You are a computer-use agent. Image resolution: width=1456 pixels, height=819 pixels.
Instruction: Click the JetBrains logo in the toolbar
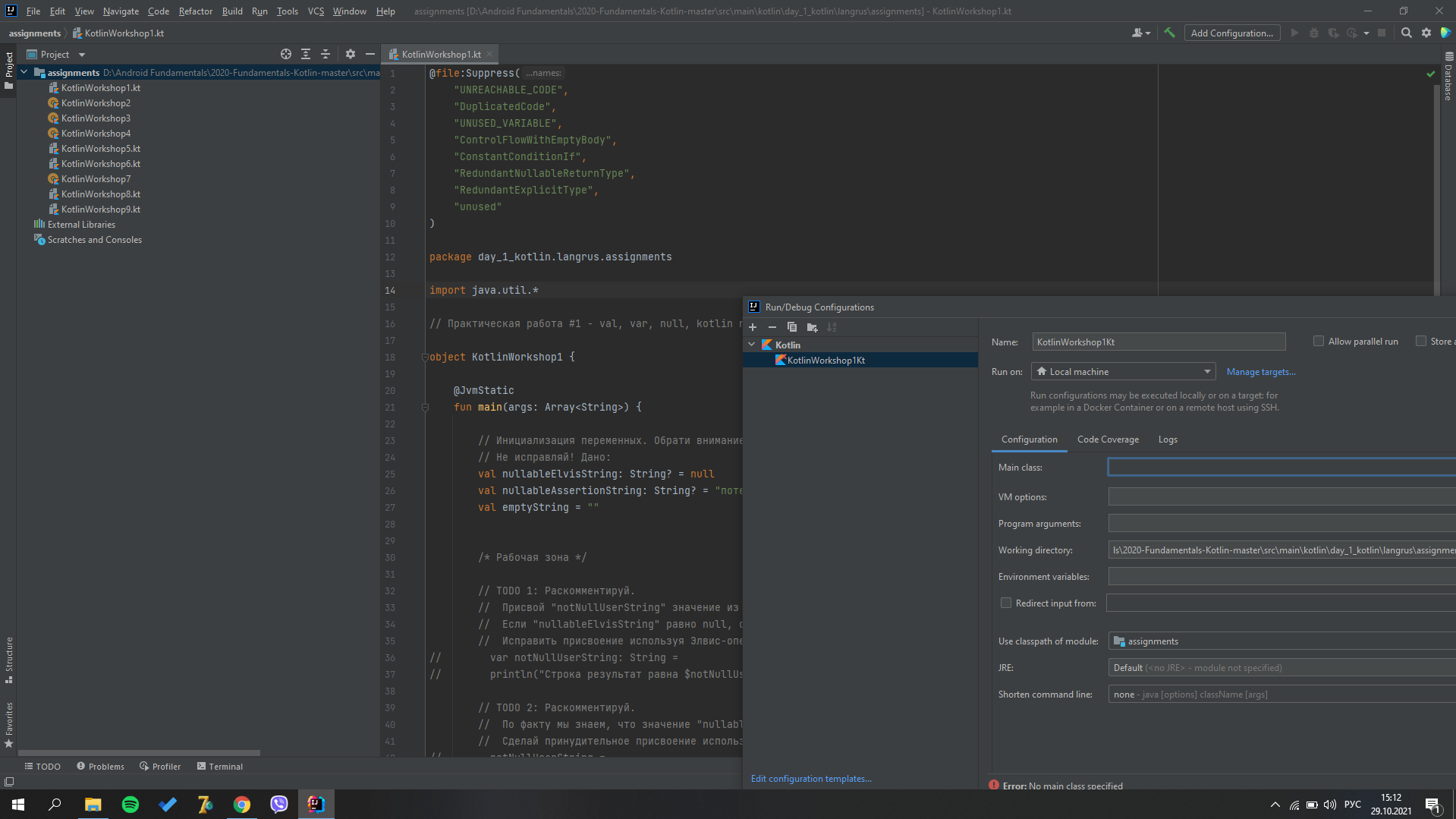pyautogui.click(x=1446, y=33)
